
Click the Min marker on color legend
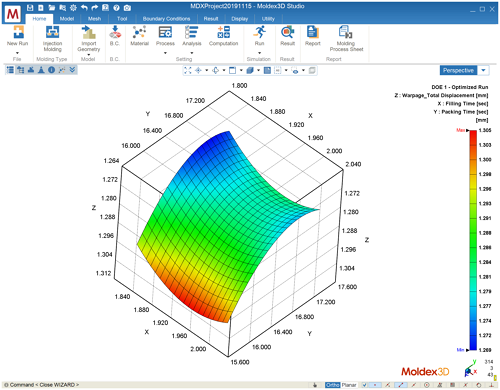[463, 350]
